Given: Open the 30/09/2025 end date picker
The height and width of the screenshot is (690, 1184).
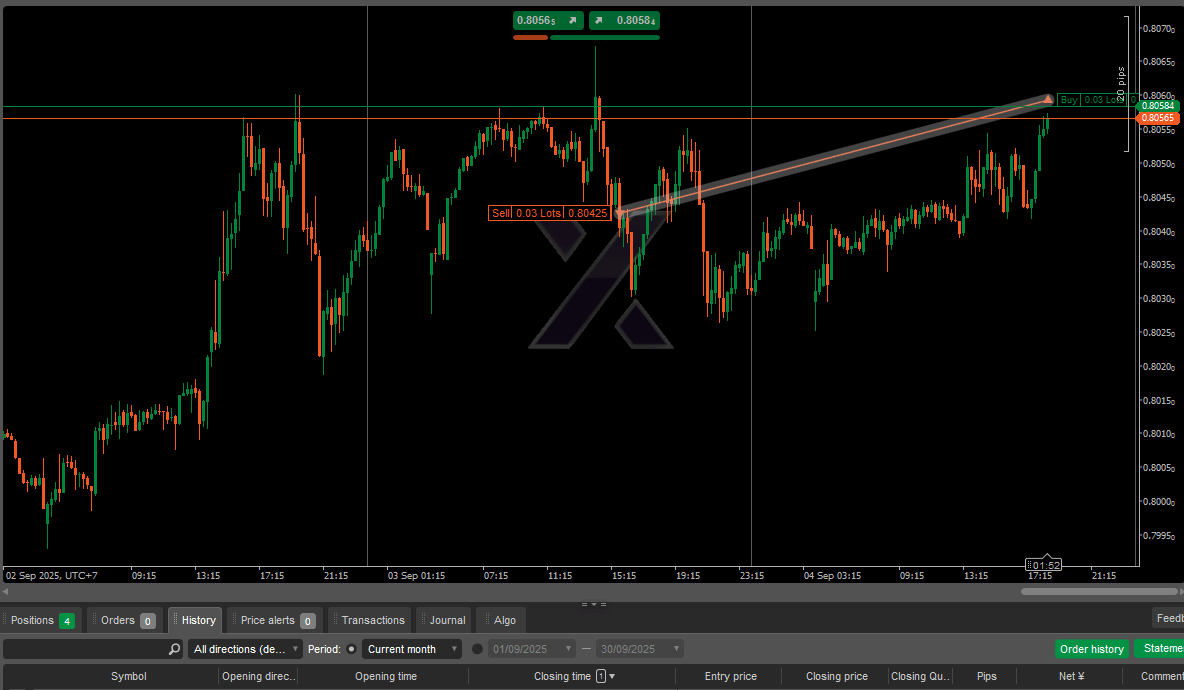Looking at the screenshot, I should [x=640, y=649].
